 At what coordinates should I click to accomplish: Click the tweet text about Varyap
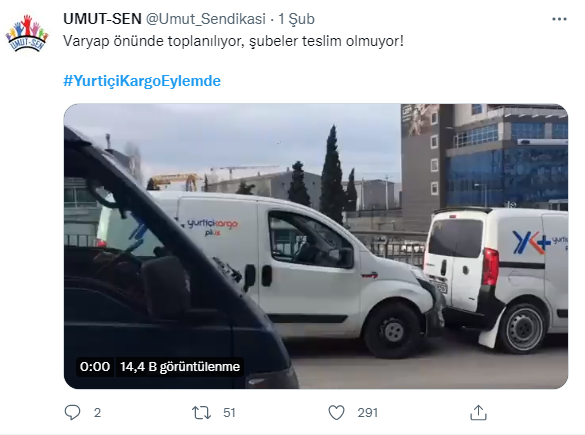click(234, 41)
